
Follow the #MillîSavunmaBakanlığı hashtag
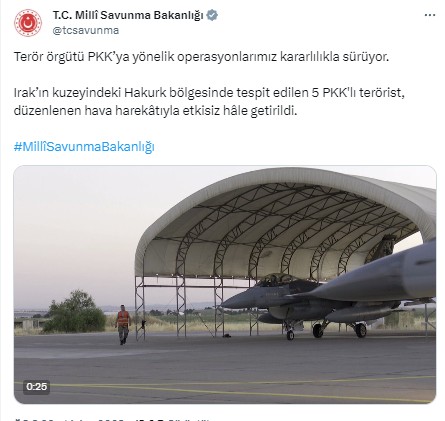[84, 147]
